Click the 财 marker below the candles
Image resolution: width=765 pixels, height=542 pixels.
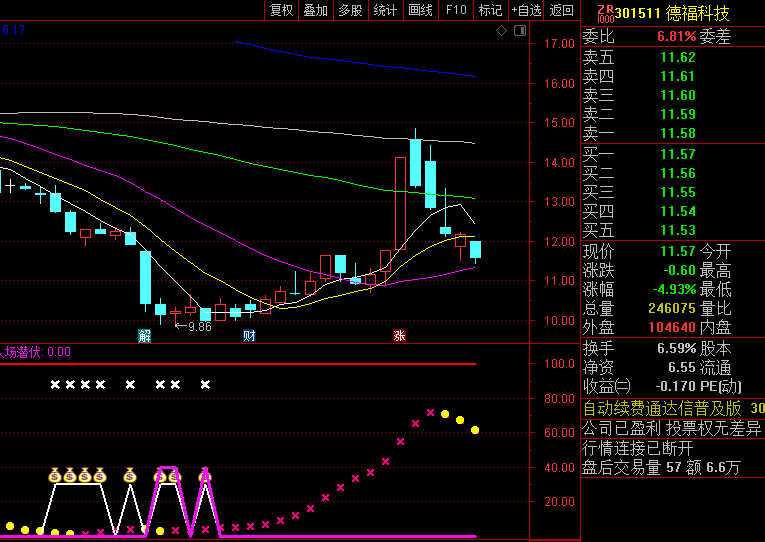point(249,335)
